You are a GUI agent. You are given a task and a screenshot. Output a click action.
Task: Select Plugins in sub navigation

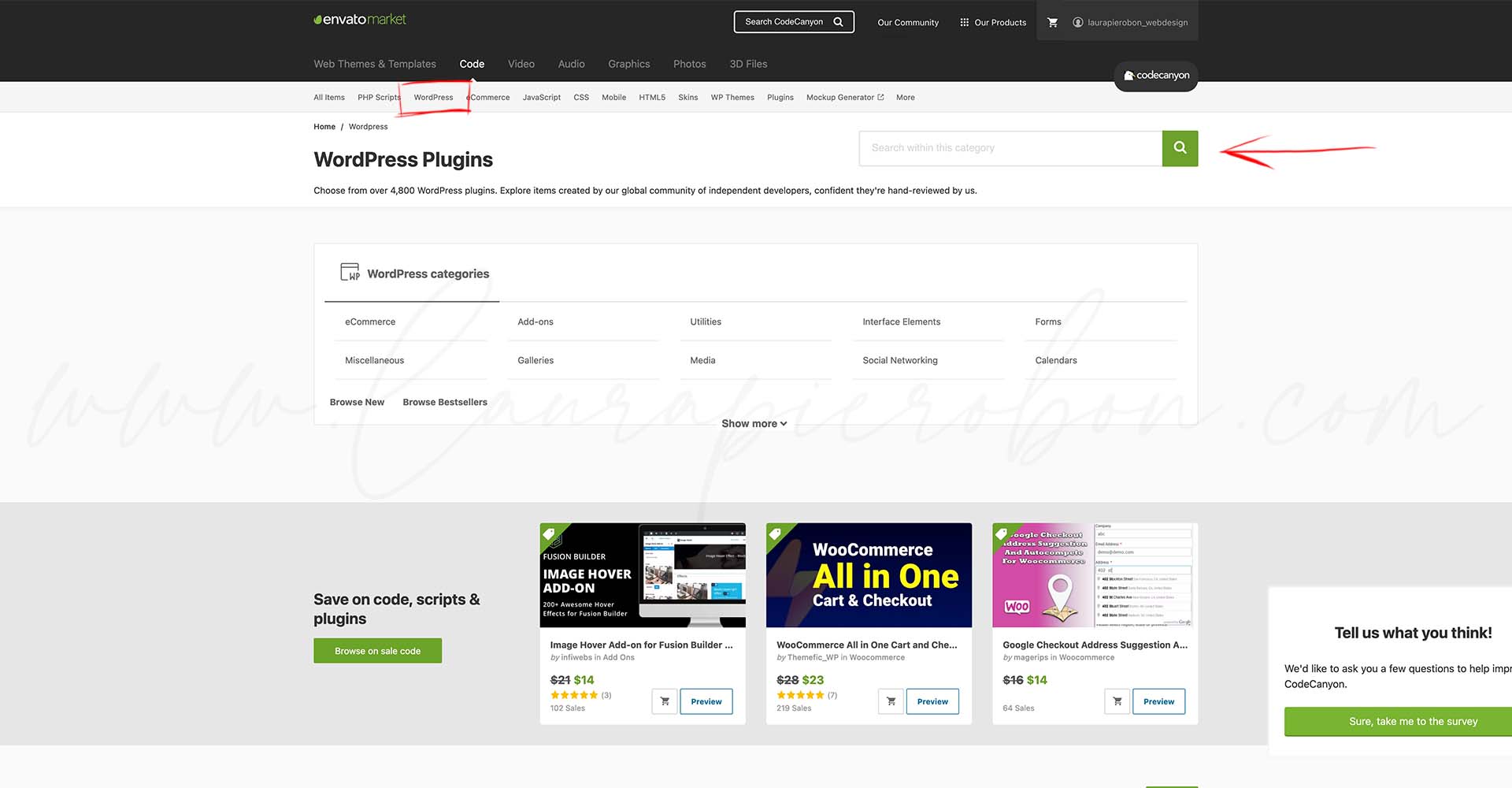pyautogui.click(x=780, y=98)
